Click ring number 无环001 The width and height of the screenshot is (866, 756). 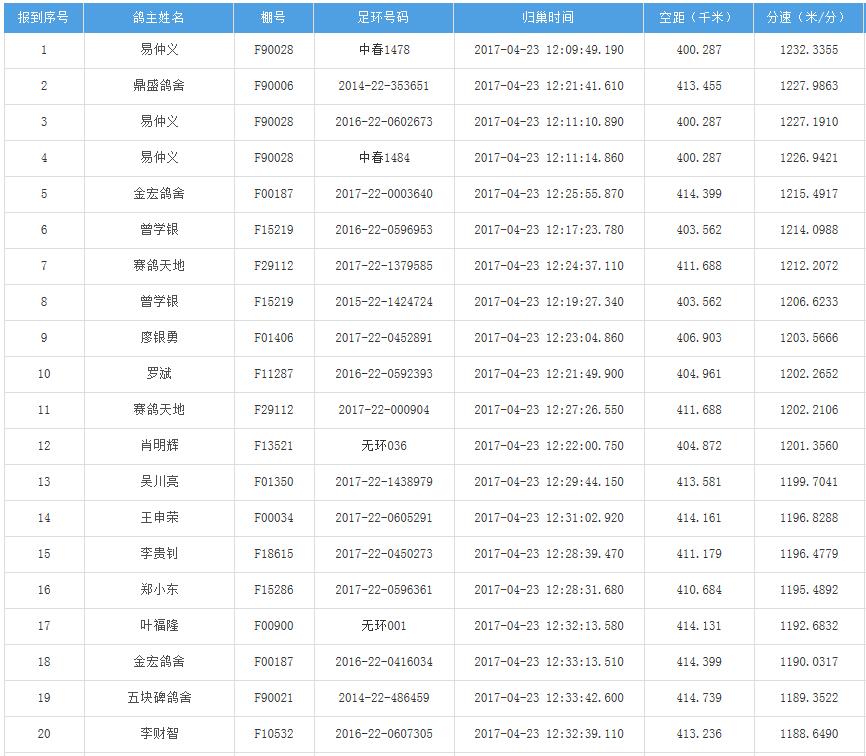tap(383, 626)
